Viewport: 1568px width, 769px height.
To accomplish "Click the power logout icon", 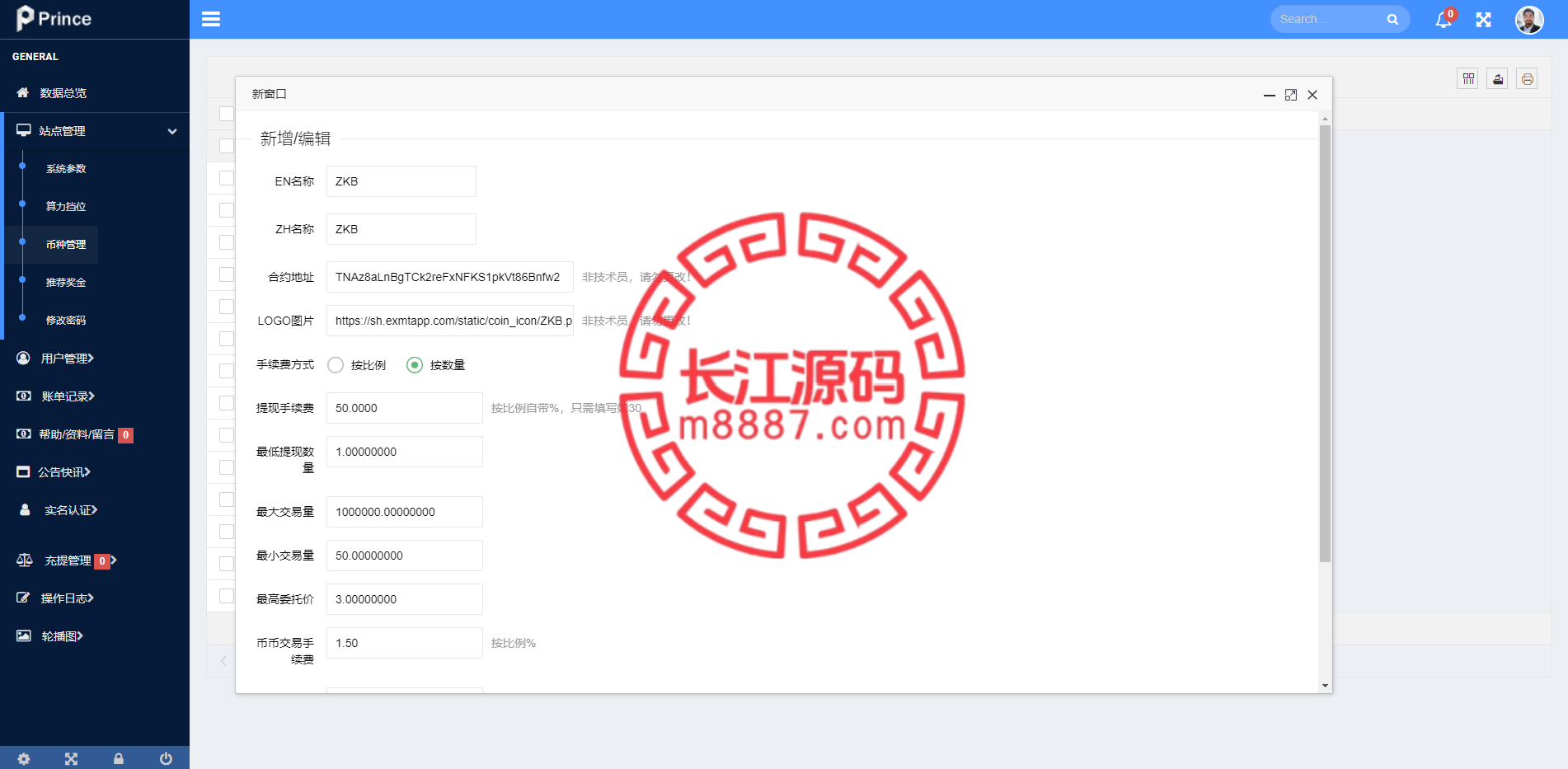I will click(x=166, y=758).
